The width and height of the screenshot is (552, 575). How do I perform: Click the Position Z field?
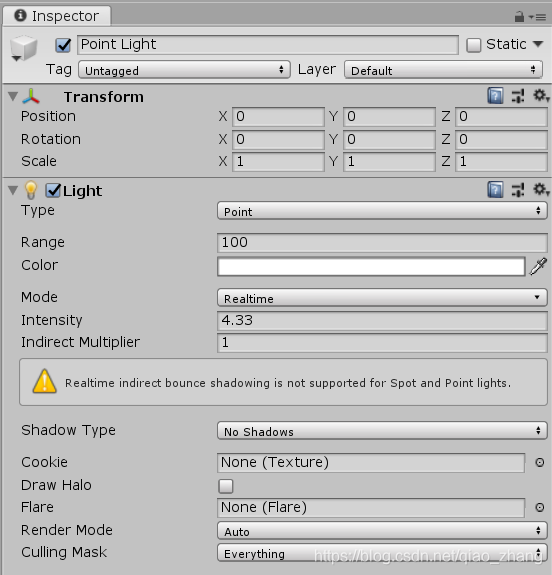click(x=501, y=117)
